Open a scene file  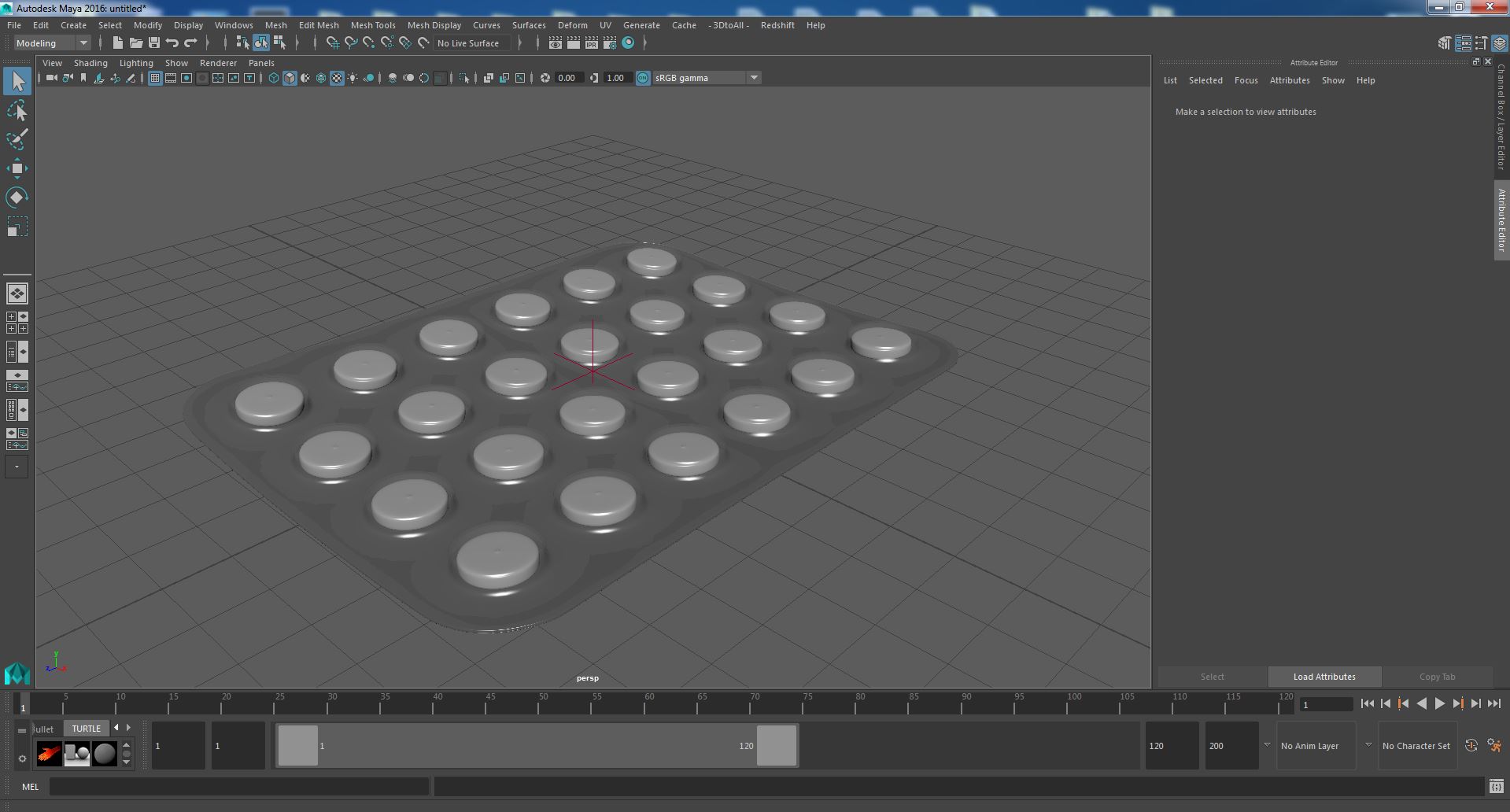click(x=136, y=42)
